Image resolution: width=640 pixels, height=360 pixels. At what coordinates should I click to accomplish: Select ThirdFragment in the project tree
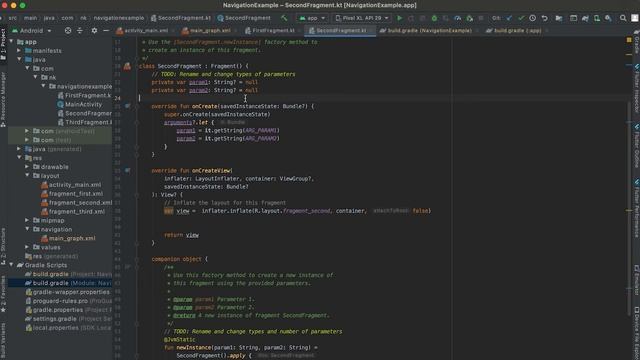84,122
